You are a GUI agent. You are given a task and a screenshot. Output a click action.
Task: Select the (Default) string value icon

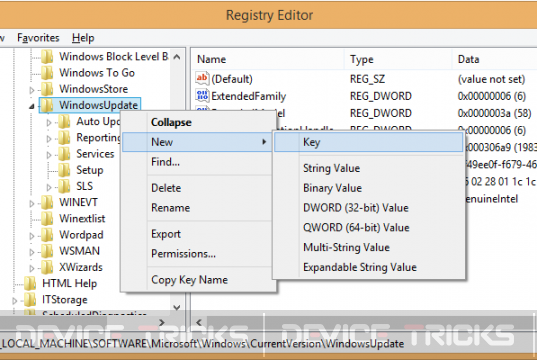202,79
